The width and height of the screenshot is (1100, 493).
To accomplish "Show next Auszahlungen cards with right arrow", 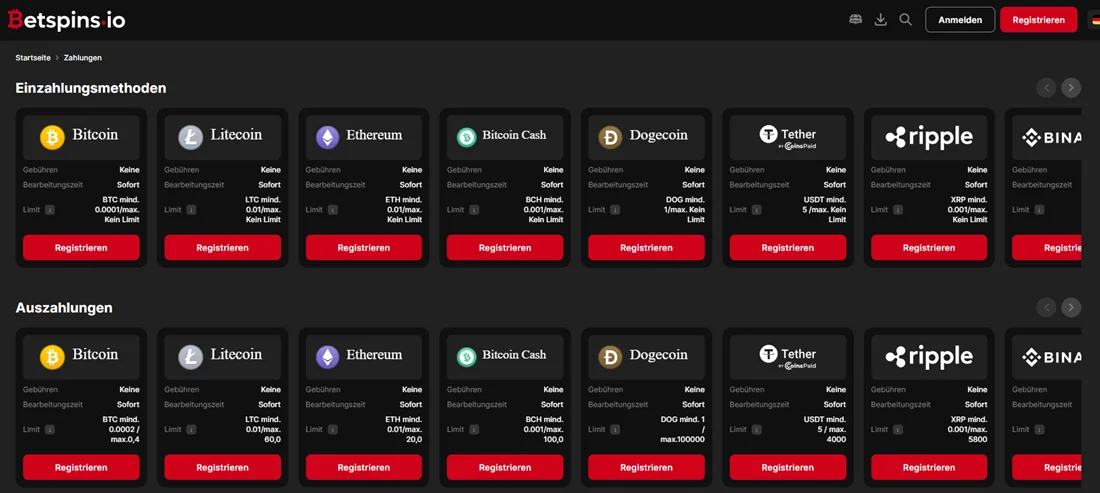I will (1071, 307).
